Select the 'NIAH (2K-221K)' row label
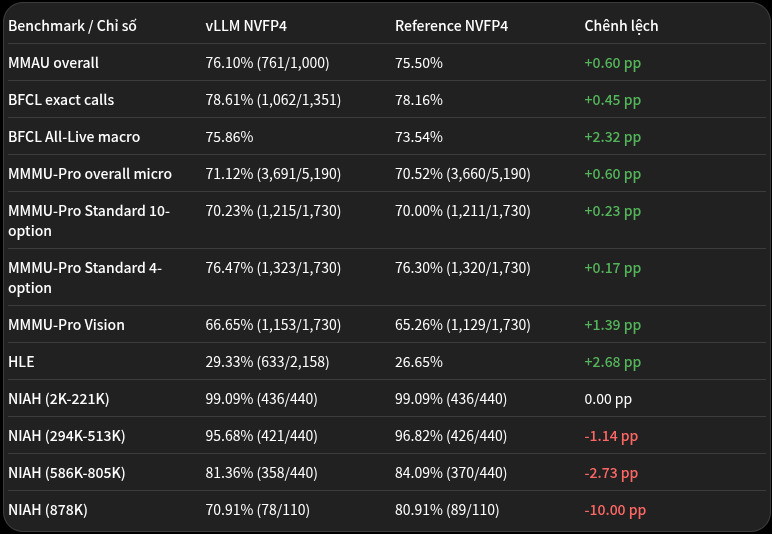 (x=59, y=399)
